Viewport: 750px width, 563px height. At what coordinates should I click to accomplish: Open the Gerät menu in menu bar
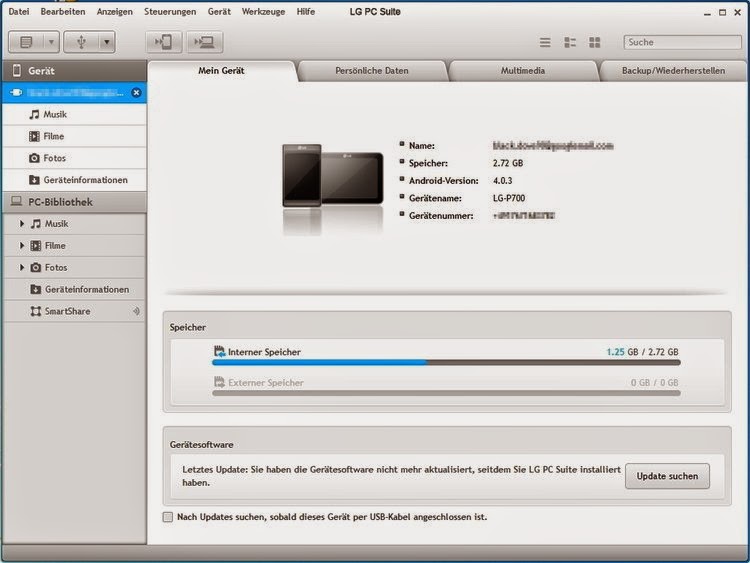(219, 11)
